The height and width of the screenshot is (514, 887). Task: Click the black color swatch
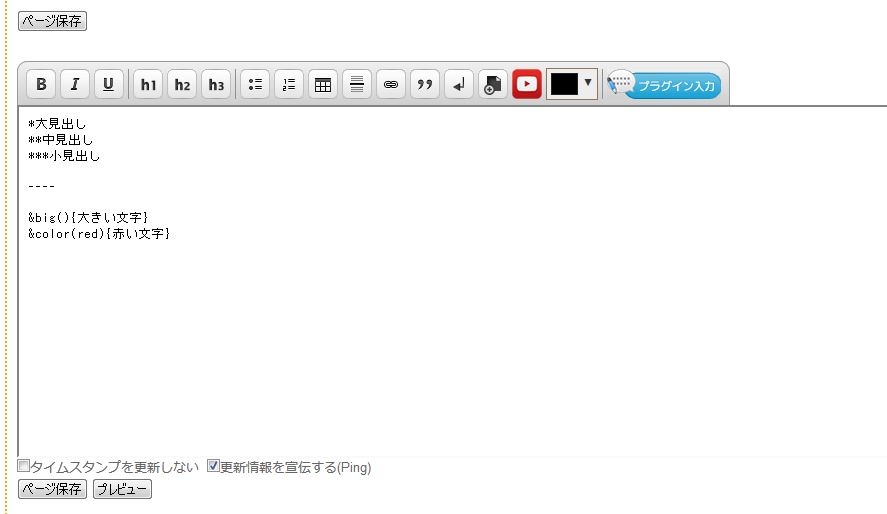564,85
